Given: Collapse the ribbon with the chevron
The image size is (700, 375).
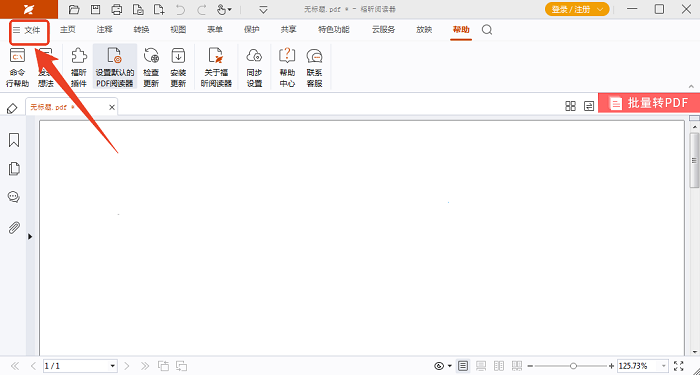Looking at the screenshot, I should 692,86.
